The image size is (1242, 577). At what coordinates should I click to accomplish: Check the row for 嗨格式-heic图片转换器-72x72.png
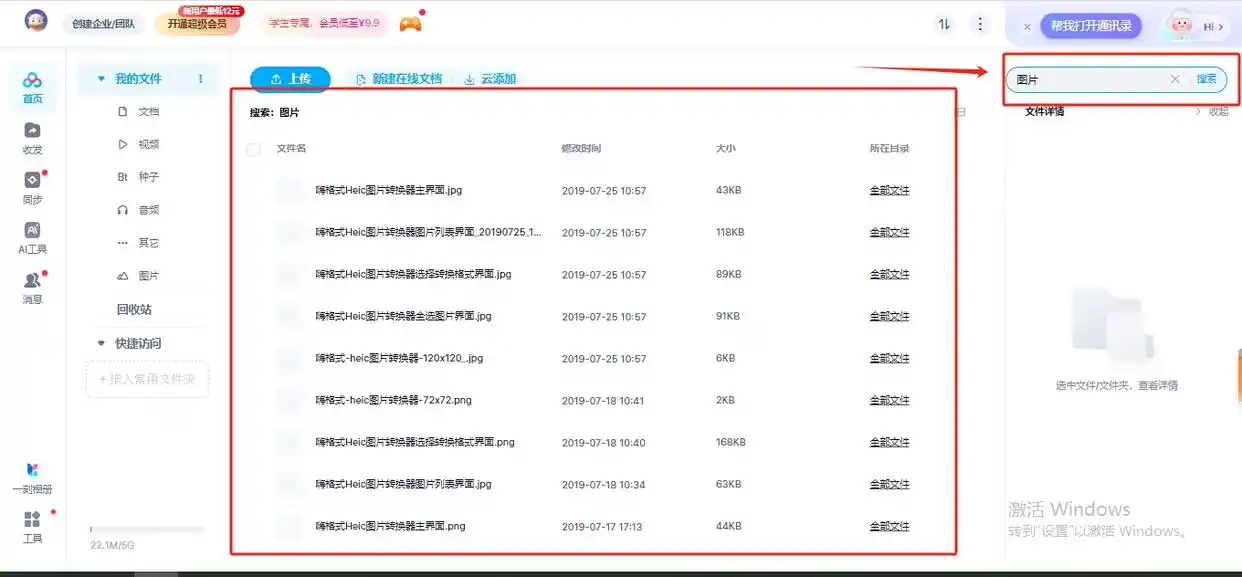click(x=290, y=399)
